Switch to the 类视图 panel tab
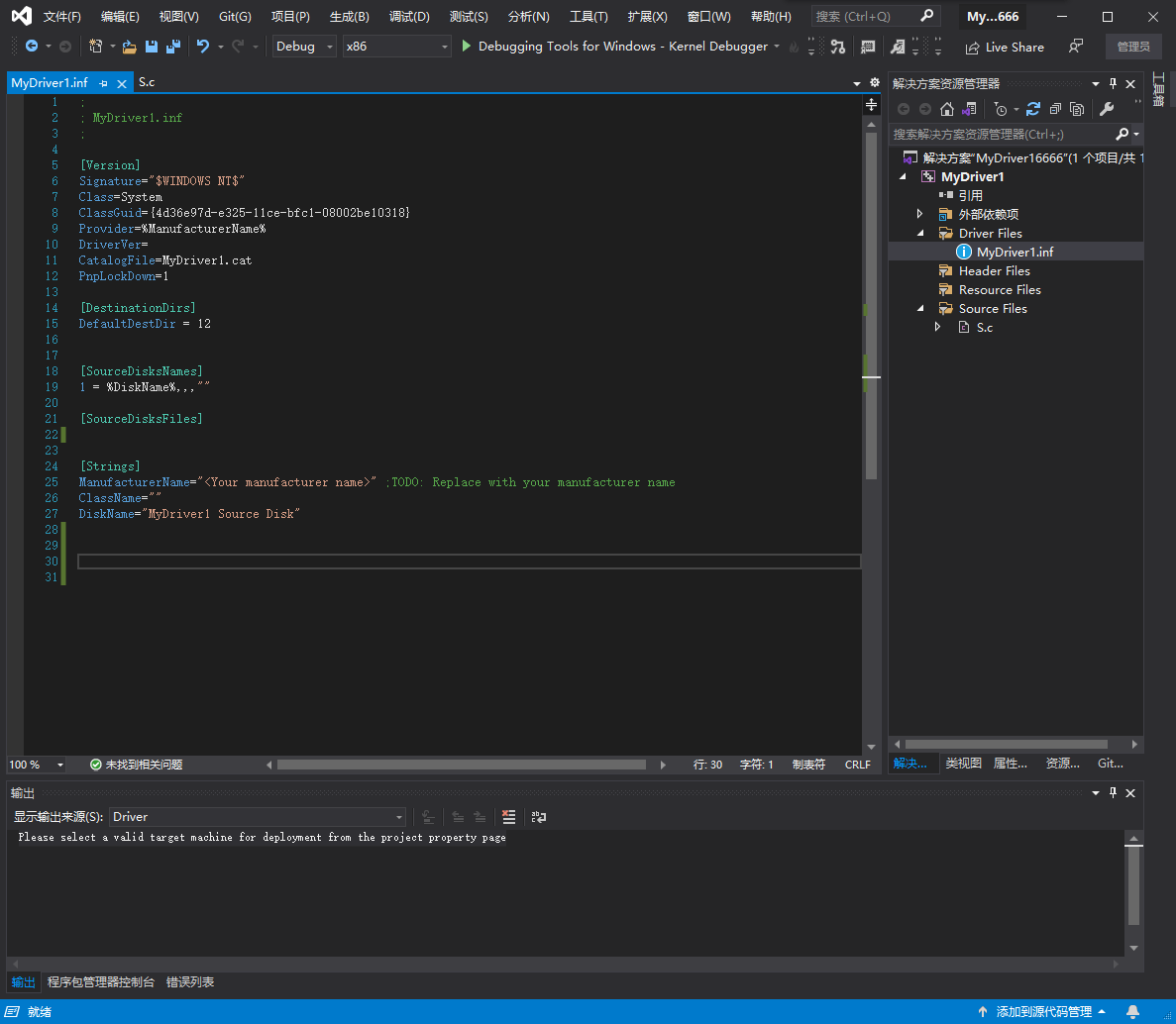The image size is (1176, 1024). click(x=963, y=764)
